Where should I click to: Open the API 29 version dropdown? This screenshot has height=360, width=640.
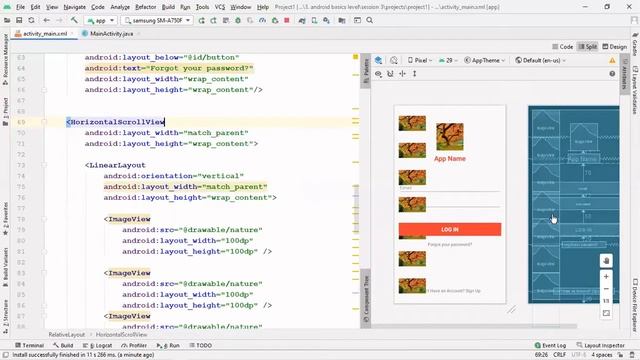click(448, 60)
